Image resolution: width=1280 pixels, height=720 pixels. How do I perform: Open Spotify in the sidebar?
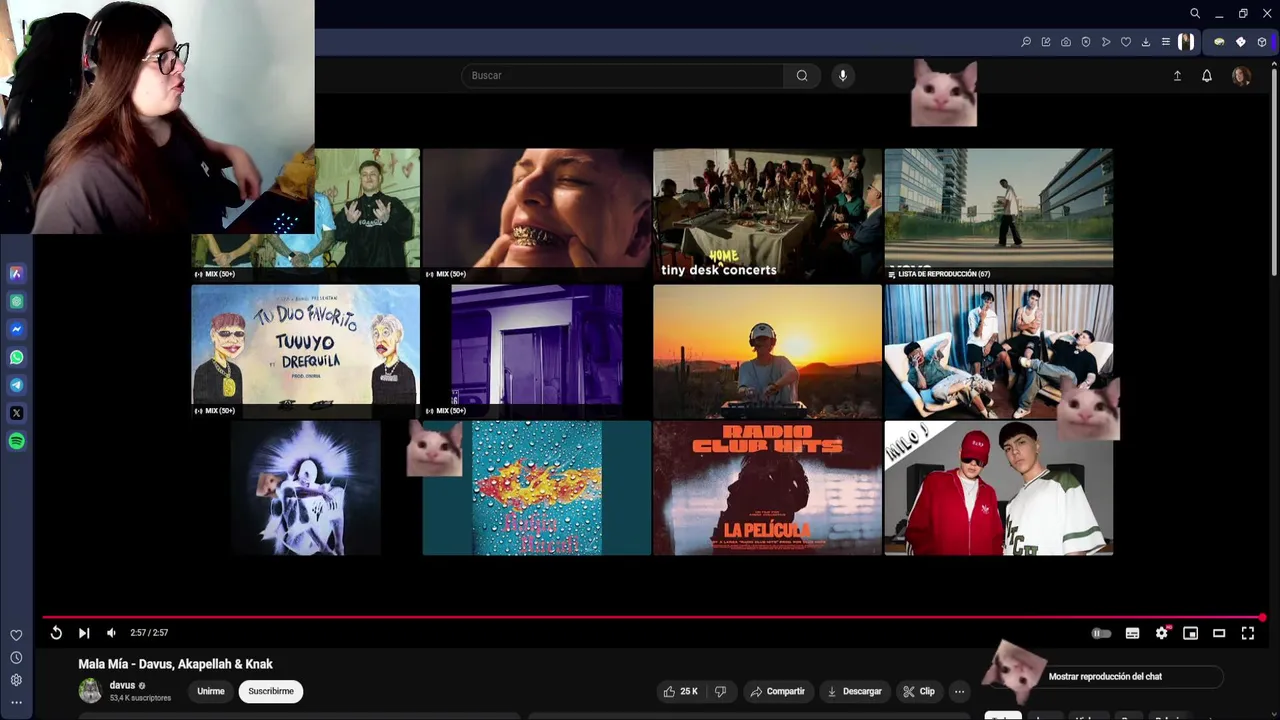(x=16, y=441)
